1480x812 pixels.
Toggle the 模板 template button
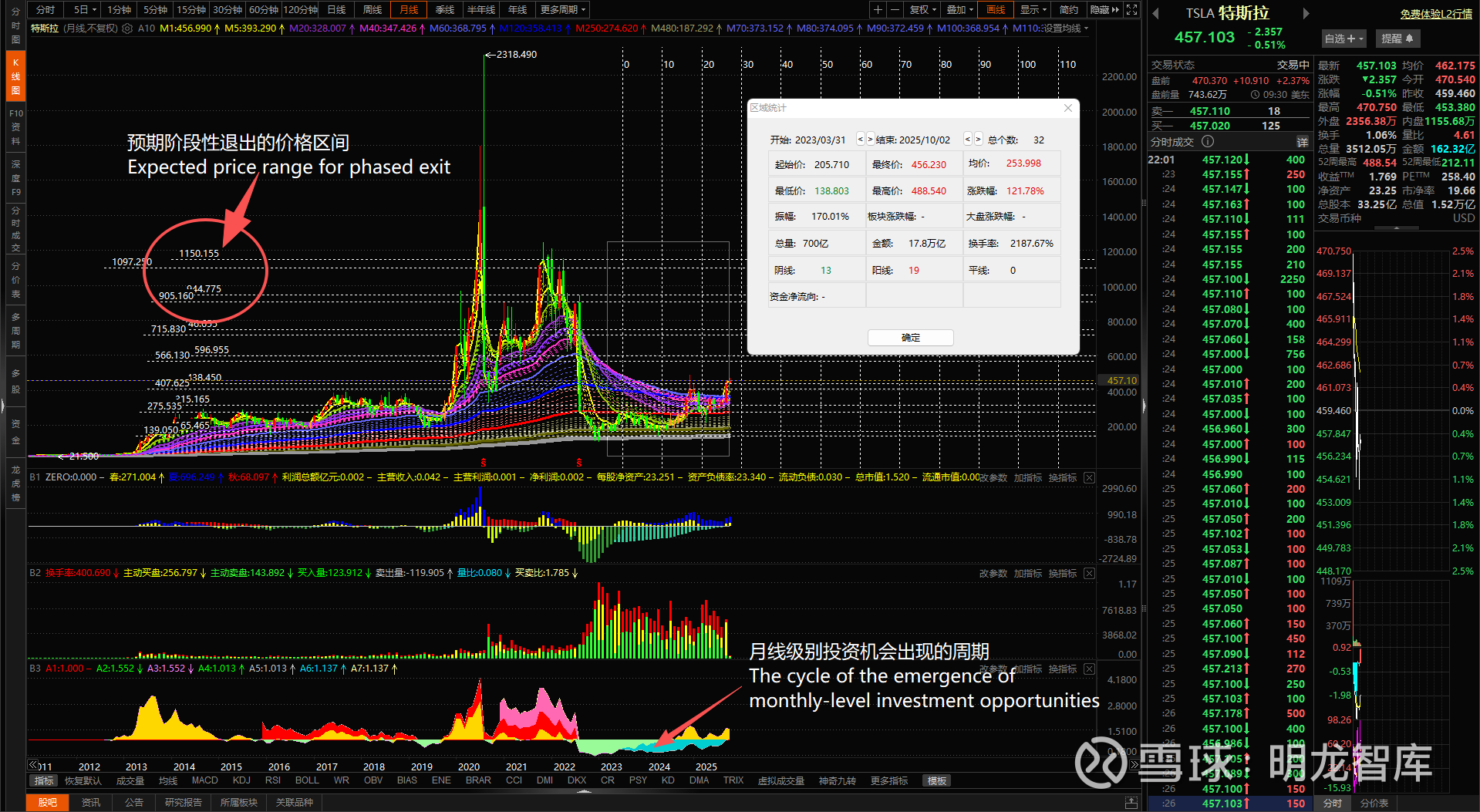tap(937, 781)
